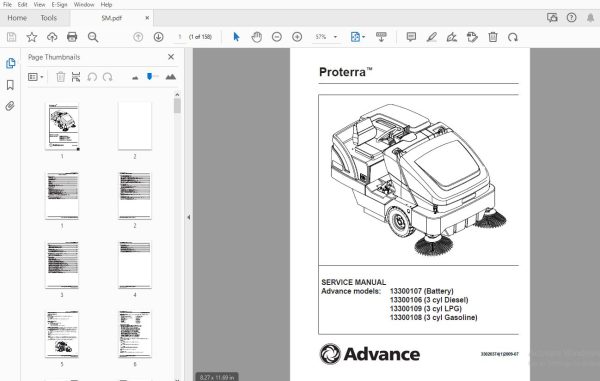
Task: Open the Bookmarks sidebar panel
Action: point(10,85)
